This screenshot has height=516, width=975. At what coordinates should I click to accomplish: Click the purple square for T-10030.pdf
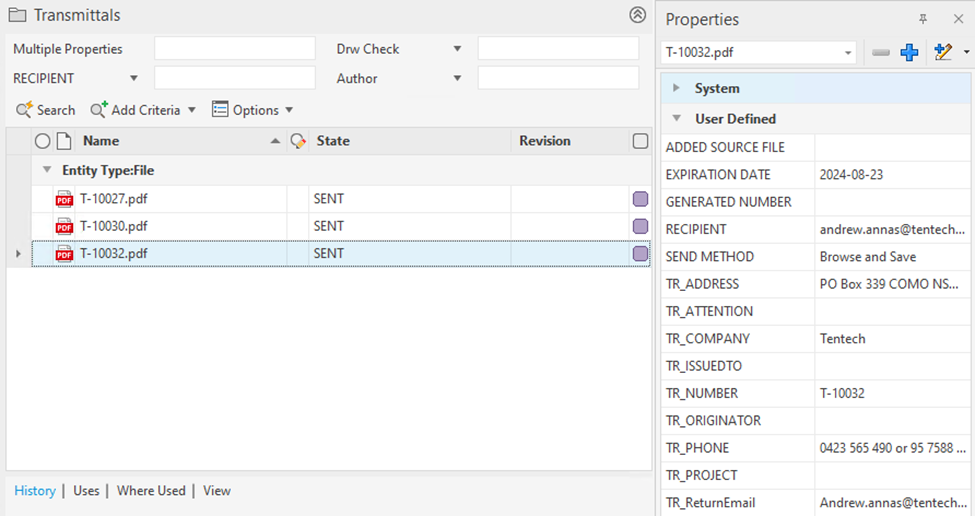(x=640, y=226)
